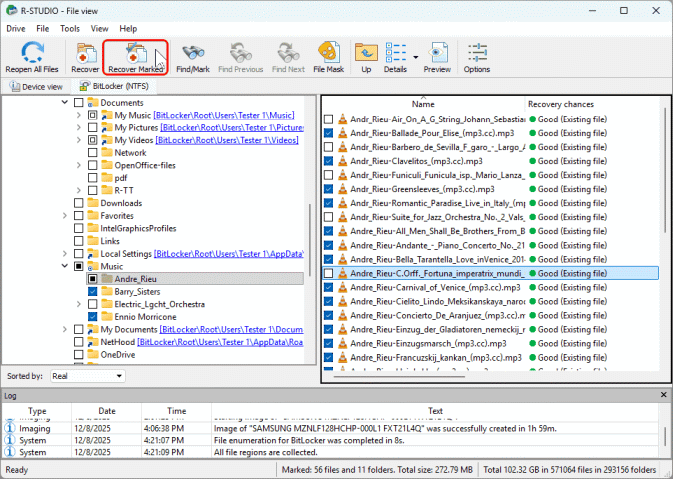Toggle the Barry_Sisters folder checkbox

93,292
